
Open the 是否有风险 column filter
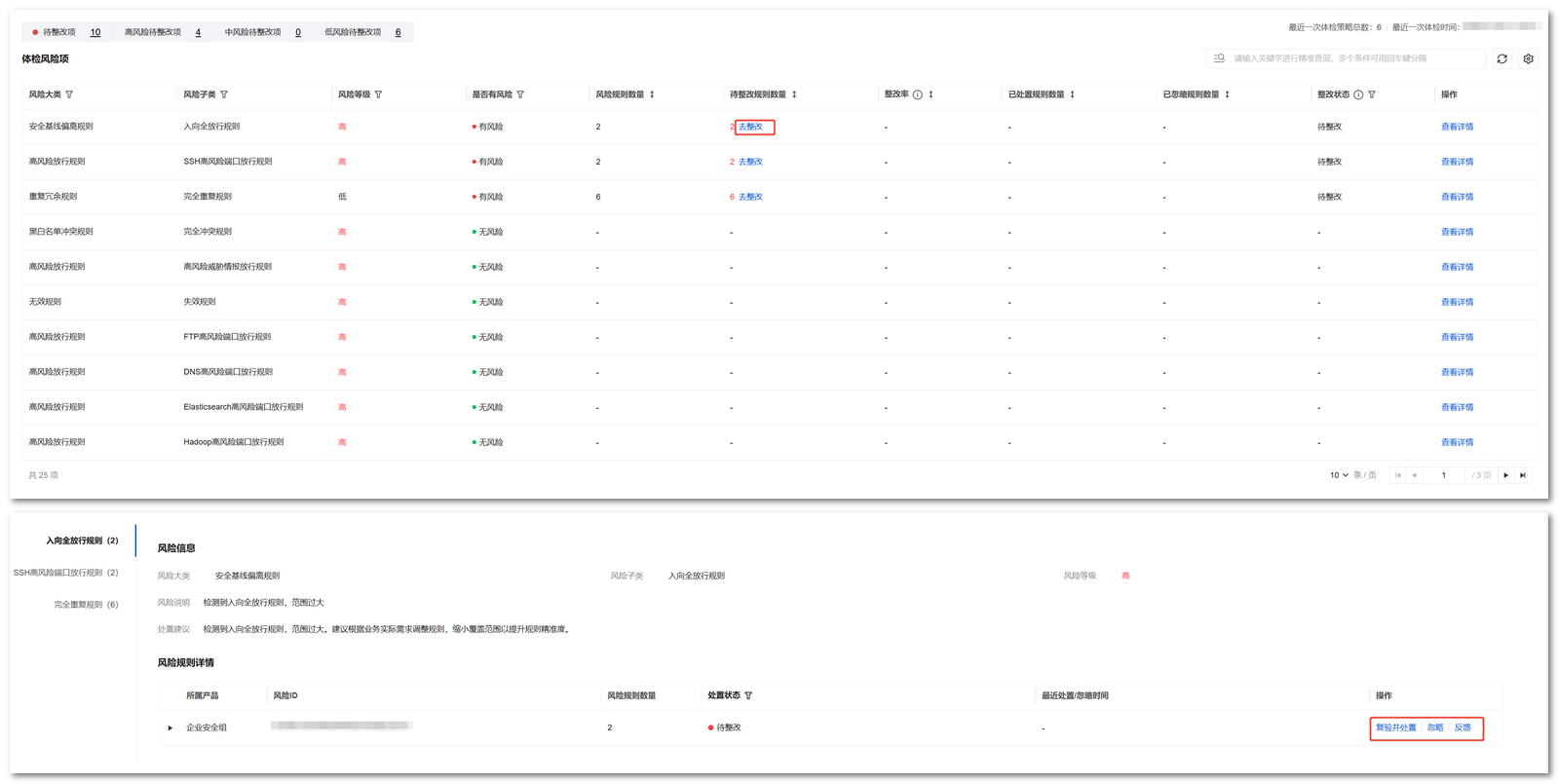[x=520, y=94]
